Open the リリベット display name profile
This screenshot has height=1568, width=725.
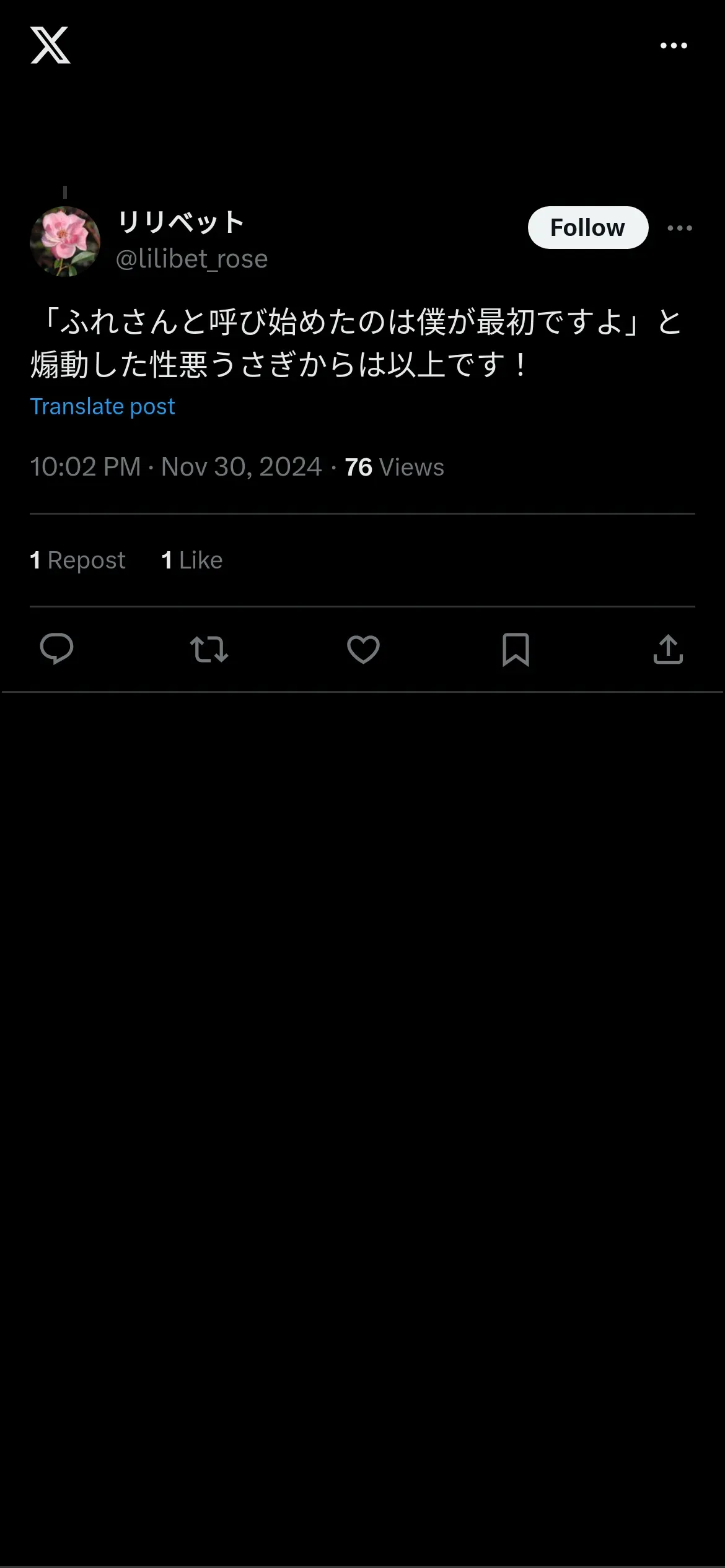pos(181,222)
